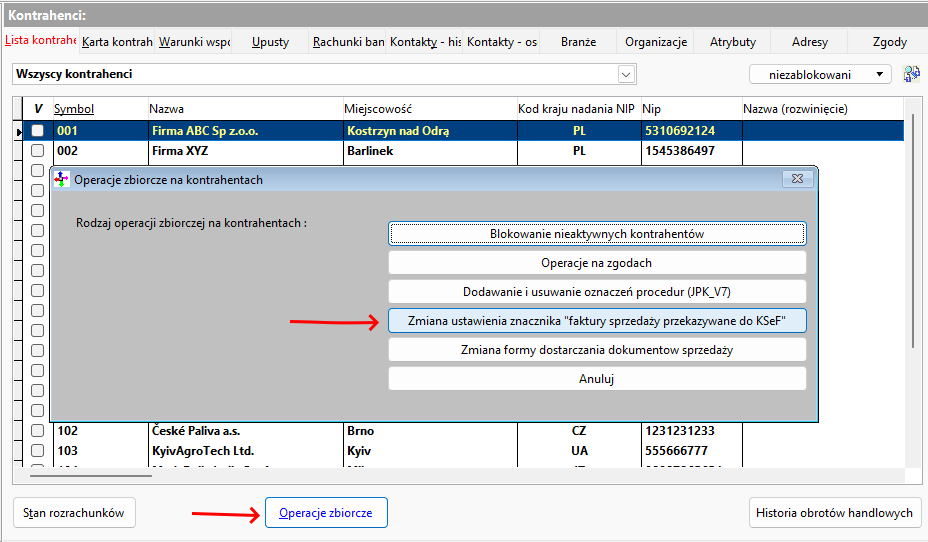928x542 pixels.
Task: Tick the checkbox for contractor 002
Action: coord(38,151)
